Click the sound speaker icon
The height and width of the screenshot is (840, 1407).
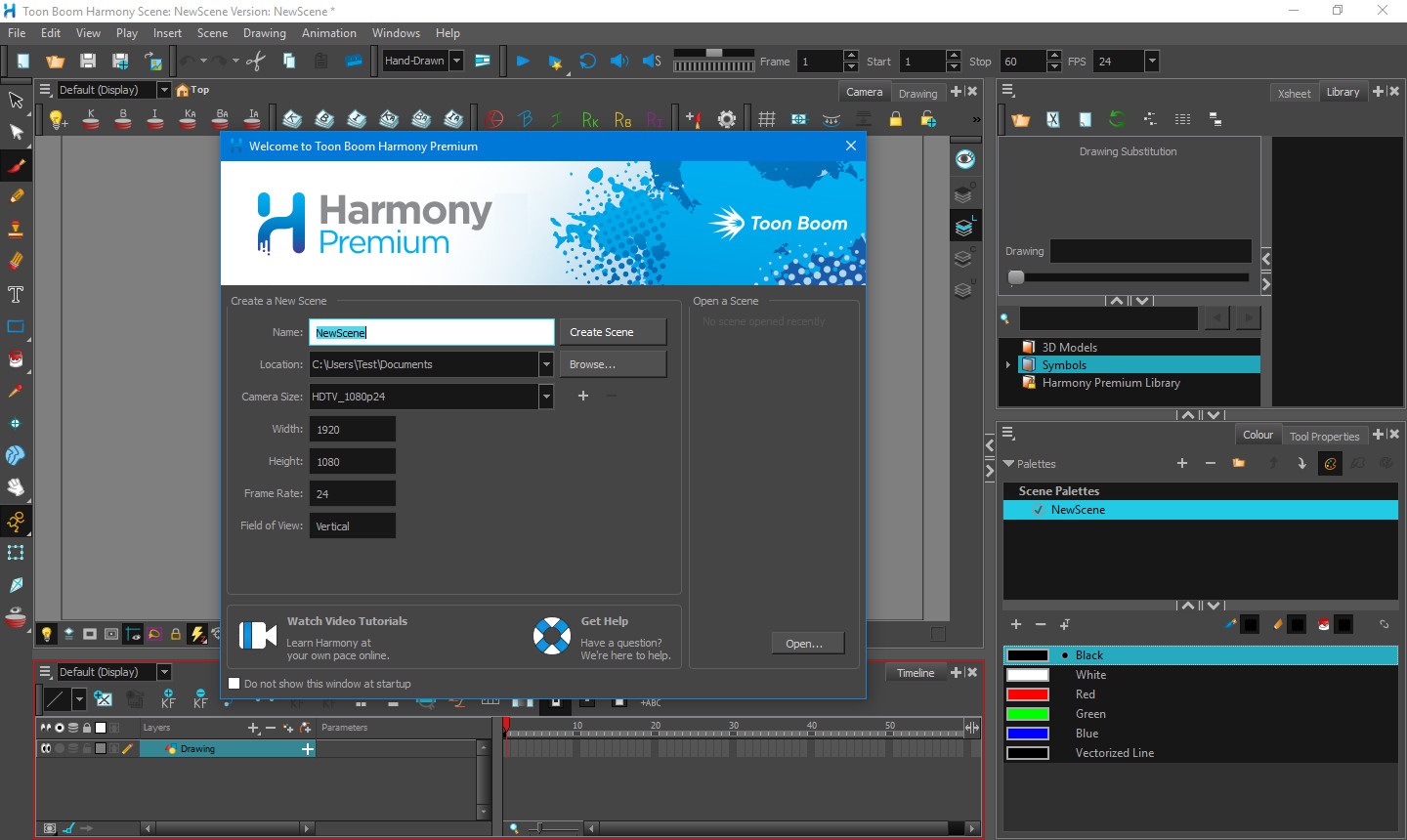[x=619, y=61]
